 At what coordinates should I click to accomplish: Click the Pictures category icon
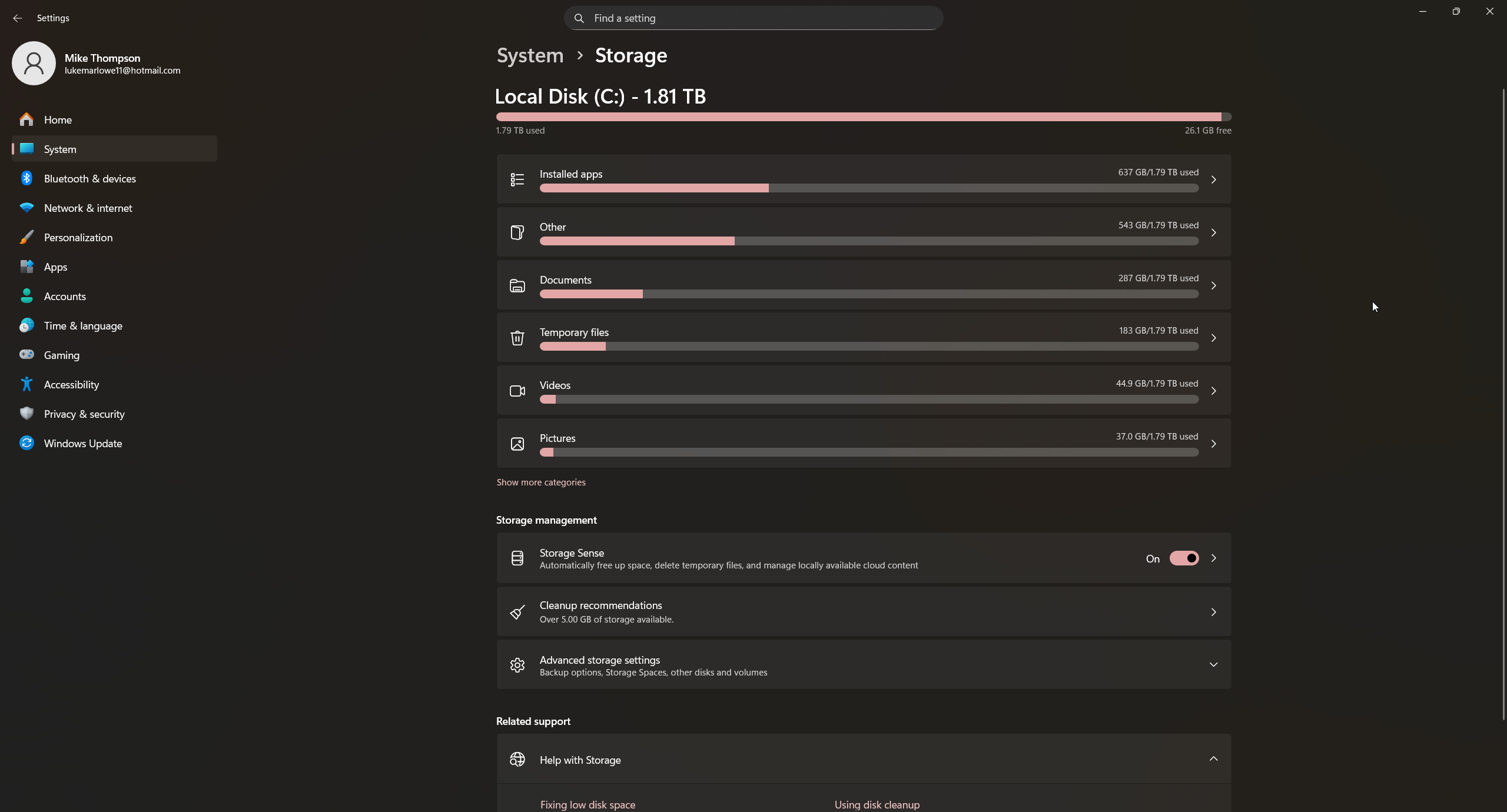[517, 444]
